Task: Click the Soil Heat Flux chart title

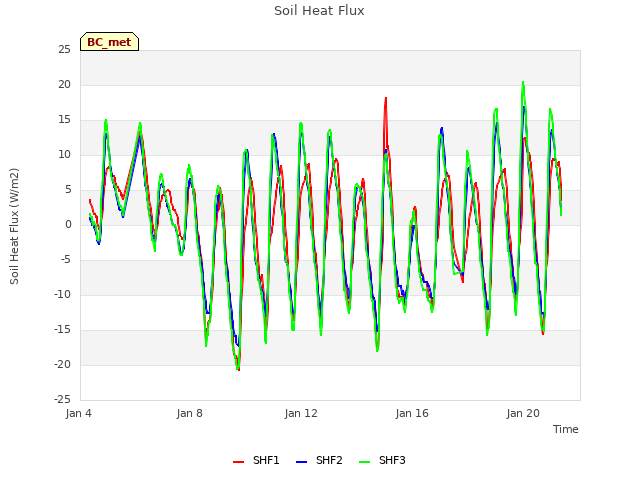Action: (319, 11)
